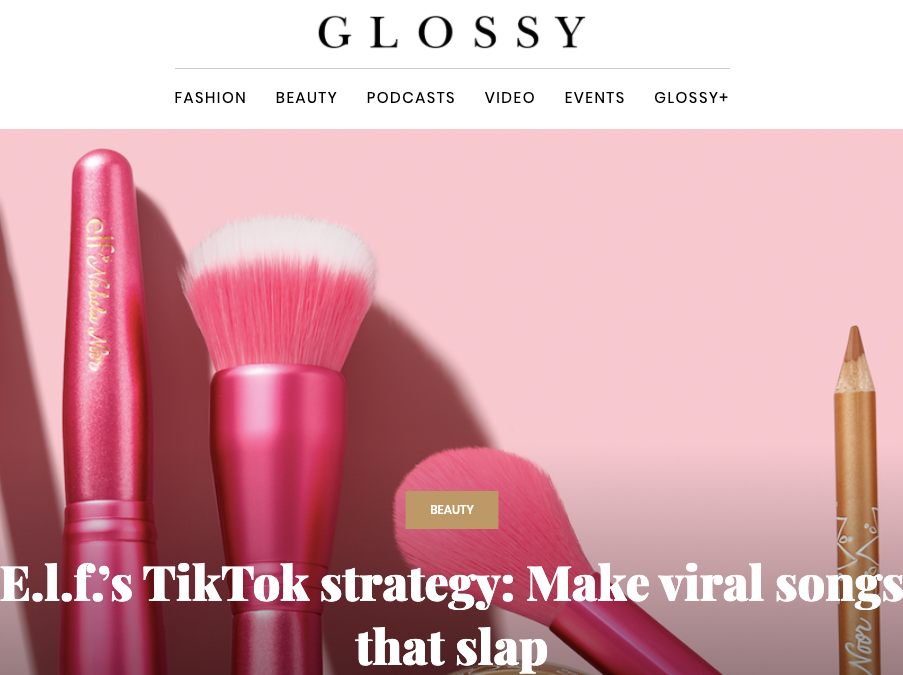The image size is (903, 675).
Task: Click the letter G in GLOSSY logo
Action: (334, 32)
